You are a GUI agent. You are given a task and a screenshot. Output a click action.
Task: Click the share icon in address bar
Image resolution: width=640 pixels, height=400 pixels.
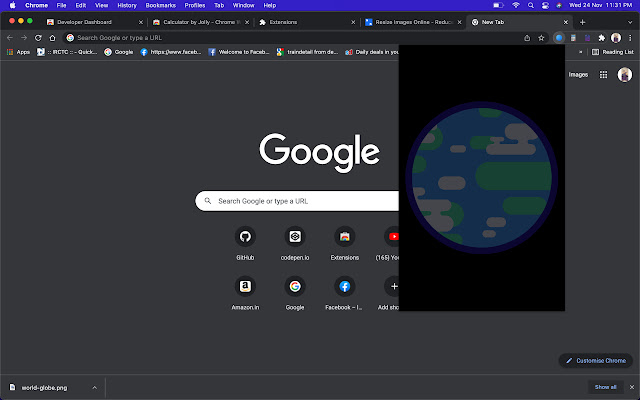click(527, 38)
